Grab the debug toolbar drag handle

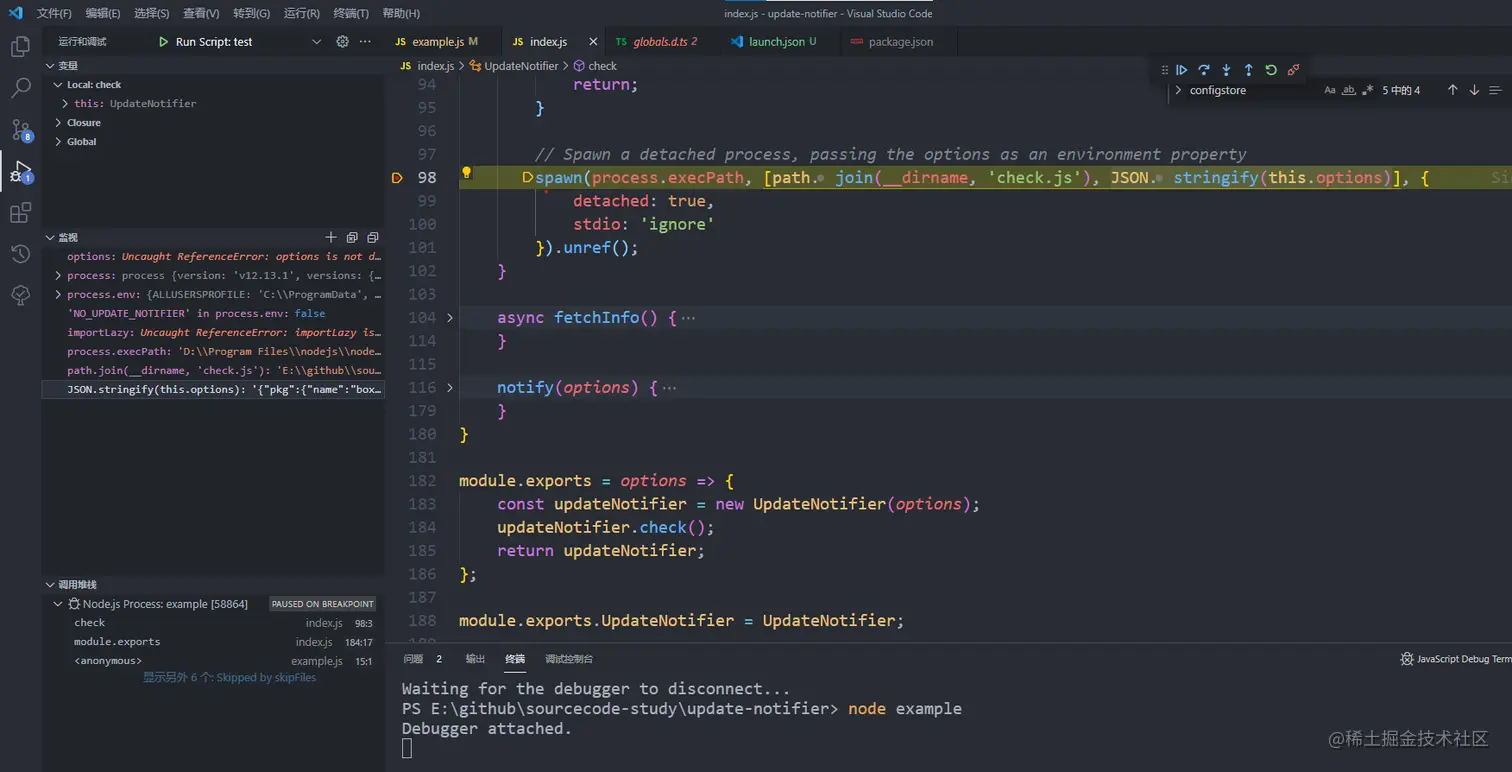[x=1164, y=70]
